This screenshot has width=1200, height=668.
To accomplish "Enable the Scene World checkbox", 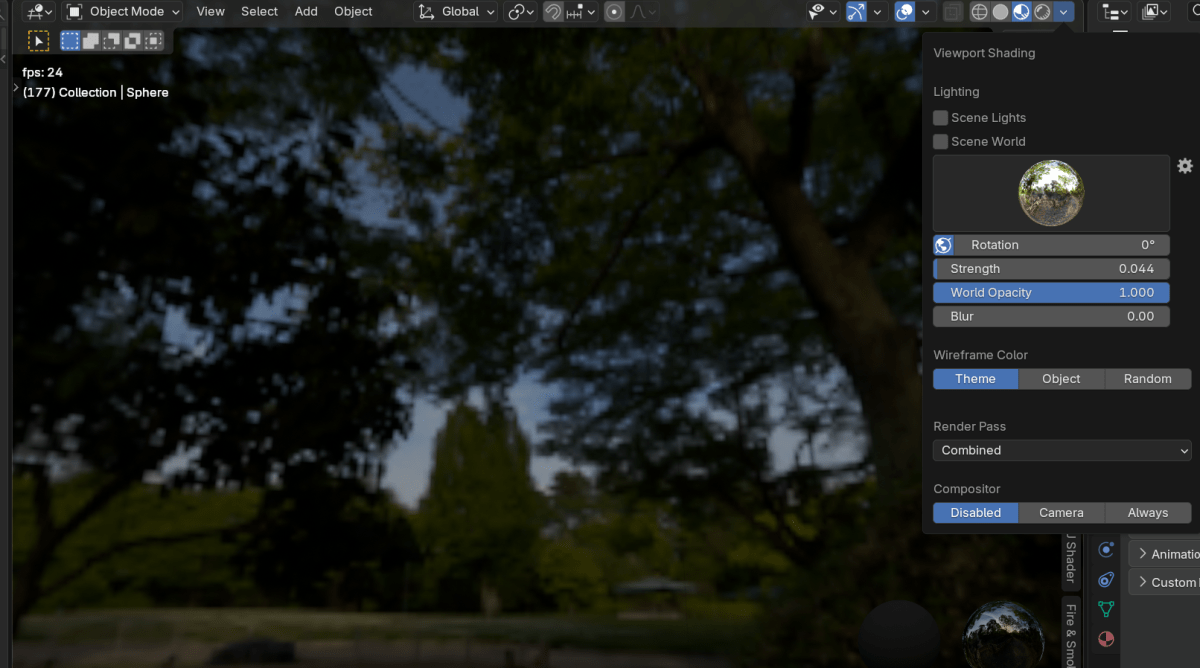I will [x=940, y=142].
